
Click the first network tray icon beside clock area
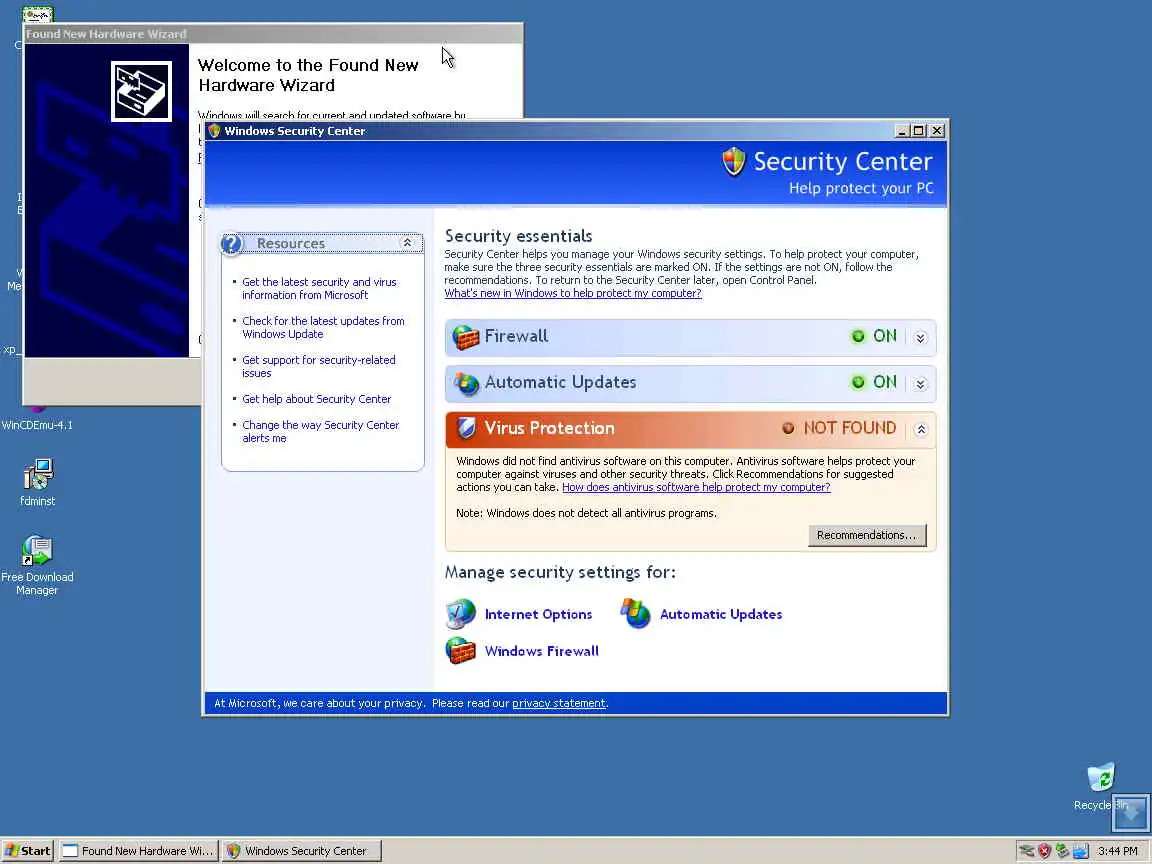coord(1026,851)
